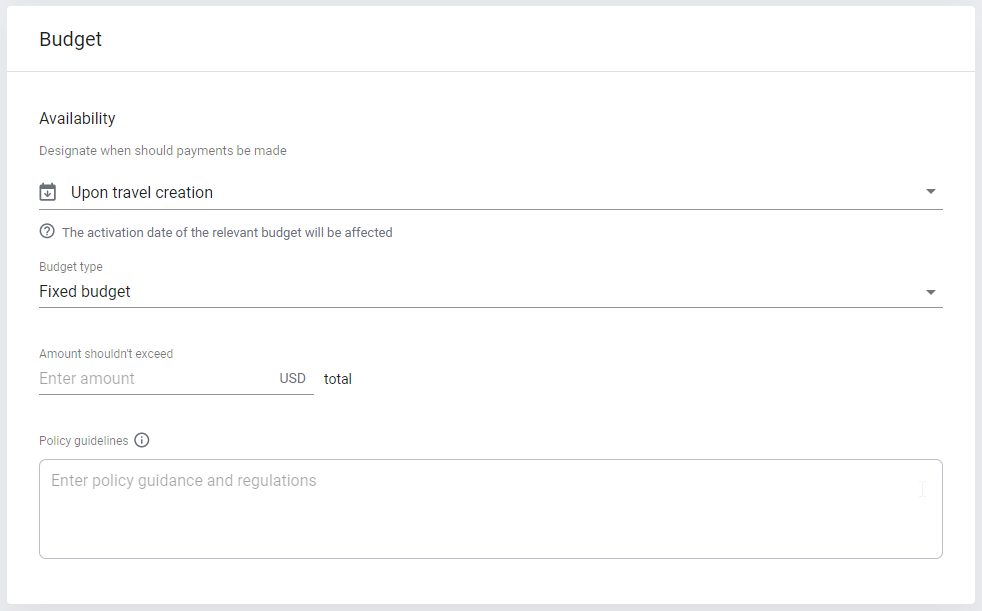Focus the policy guidance text area
This screenshot has width=982, height=611.
click(x=490, y=509)
